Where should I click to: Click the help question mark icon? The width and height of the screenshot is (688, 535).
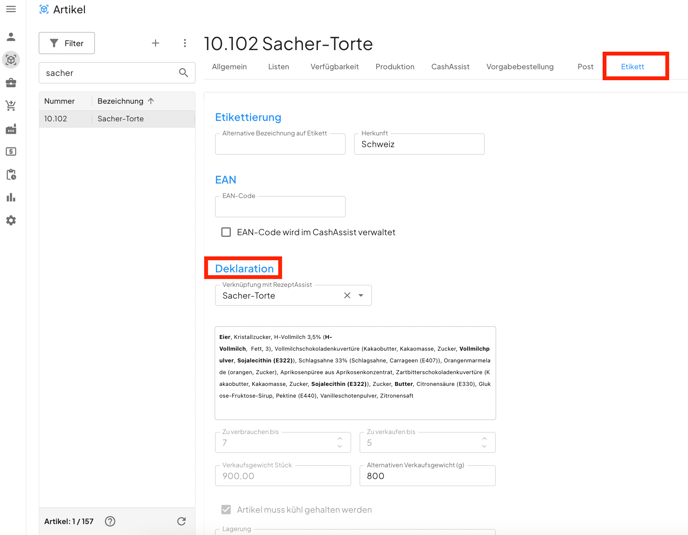[110, 521]
